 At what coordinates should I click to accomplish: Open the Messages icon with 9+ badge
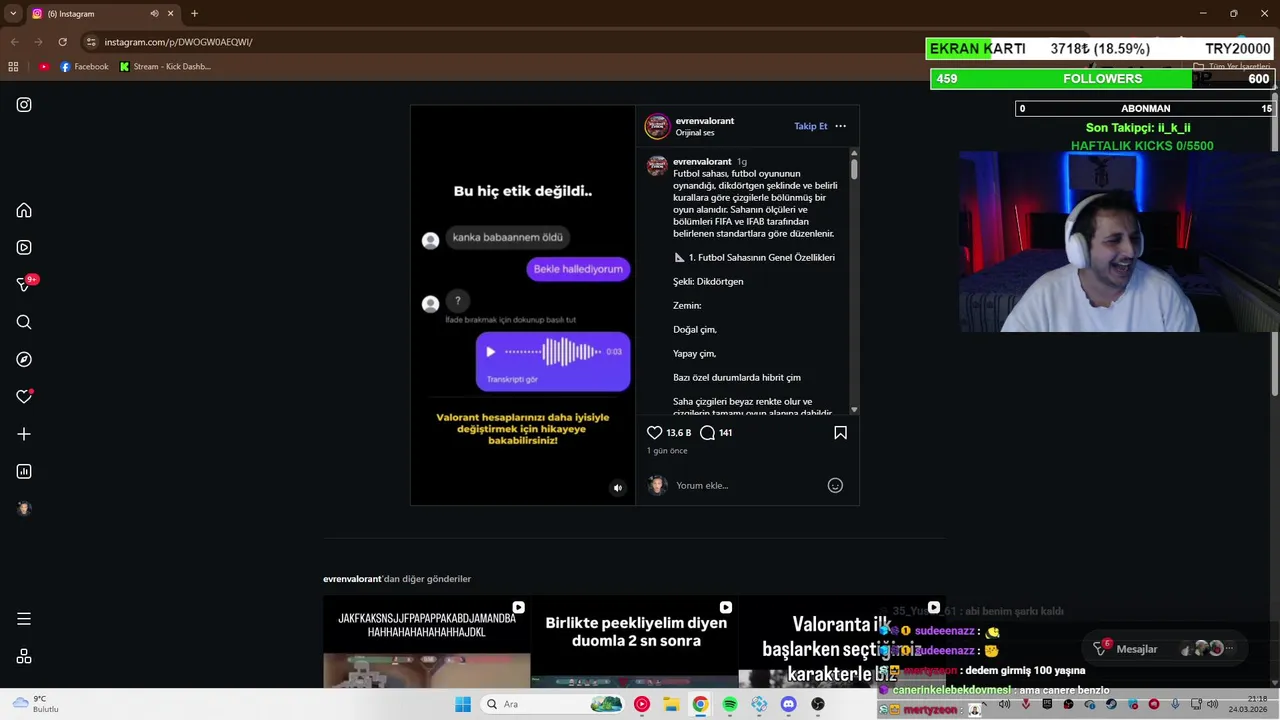tap(26, 284)
